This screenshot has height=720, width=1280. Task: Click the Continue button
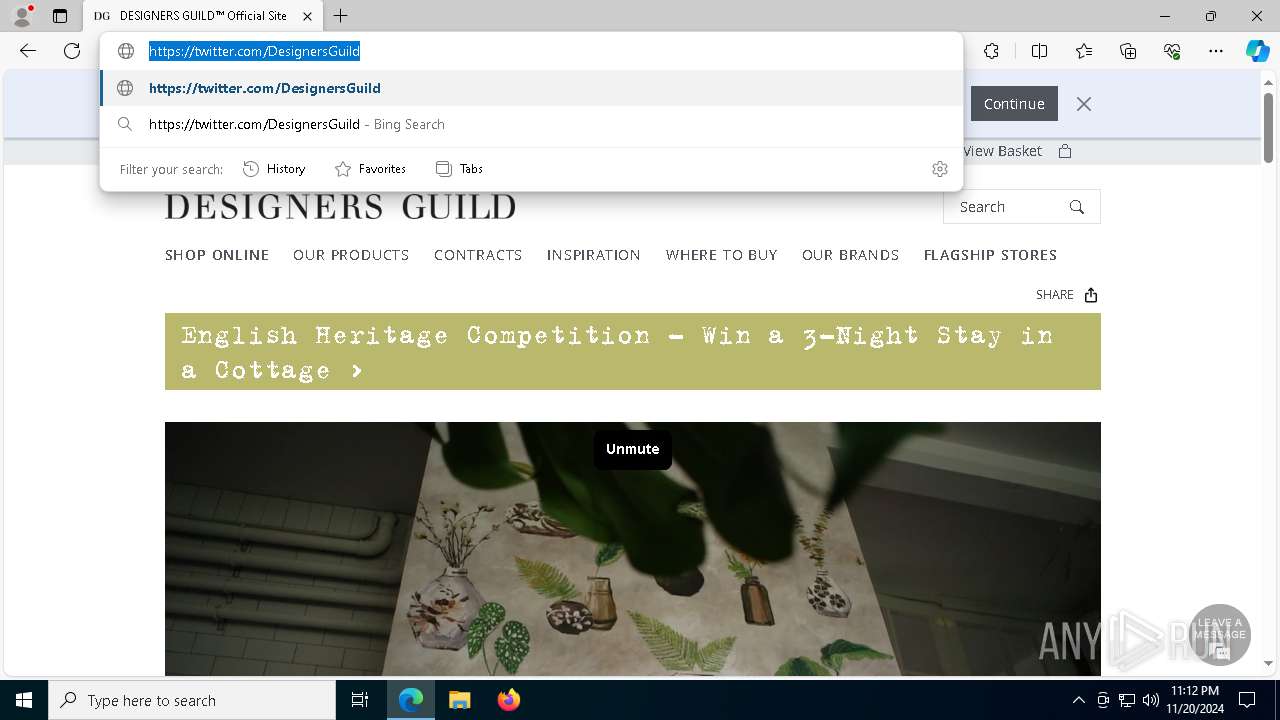pos(1014,104)
